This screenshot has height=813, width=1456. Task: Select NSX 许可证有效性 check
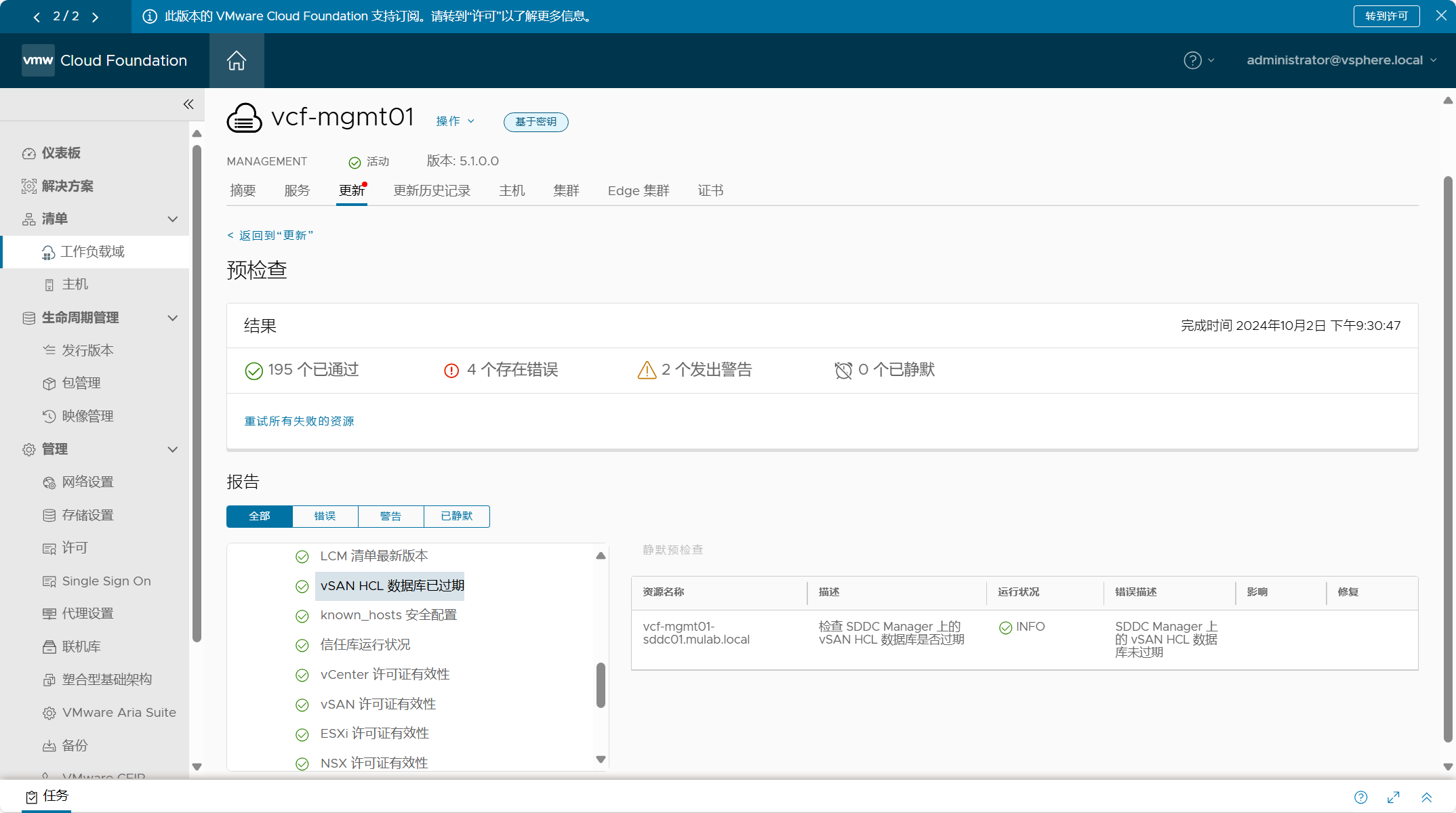(x=374, y=764)
